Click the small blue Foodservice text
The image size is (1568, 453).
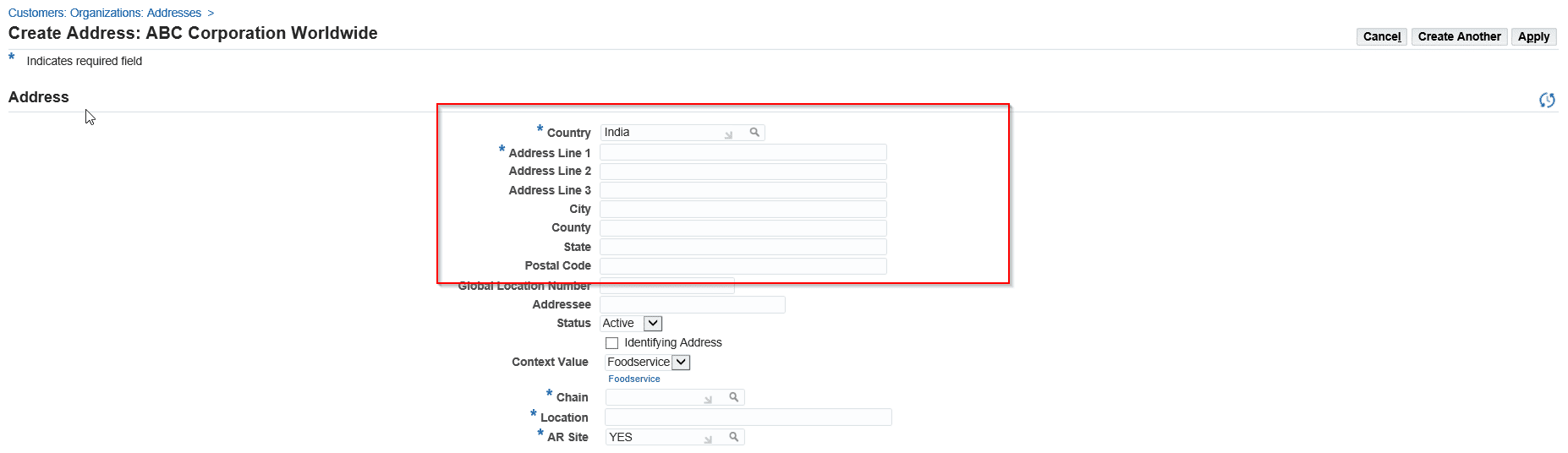tap(633, 379)
